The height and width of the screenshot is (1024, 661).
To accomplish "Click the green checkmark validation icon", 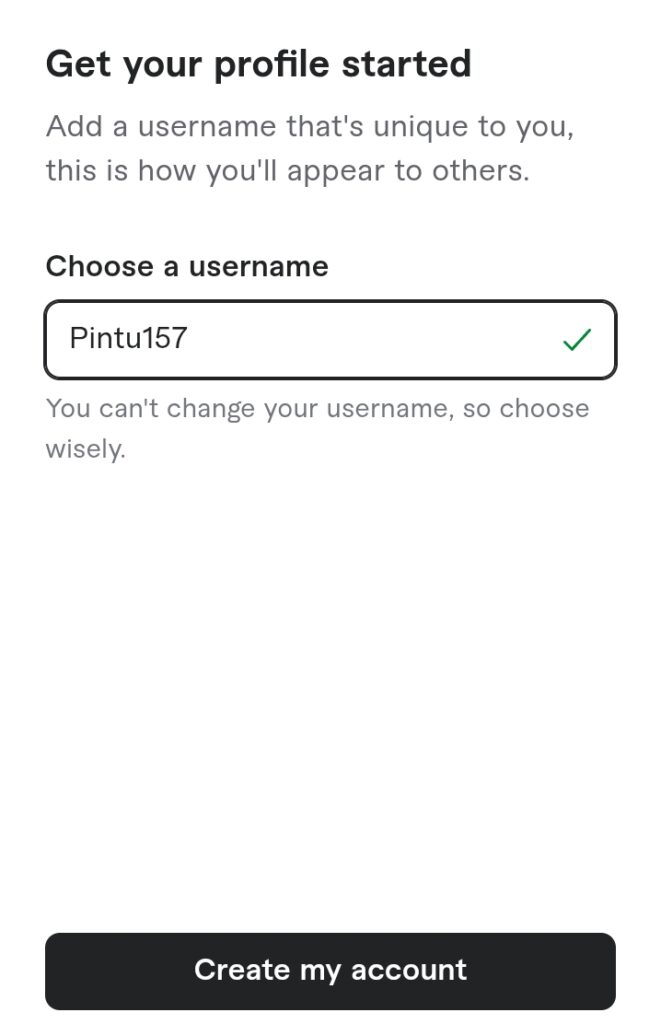I will (577, 340).
